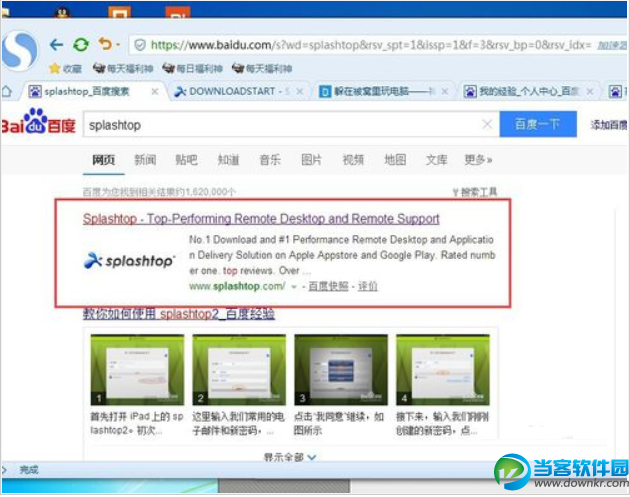Click the Baidu search box containing splashtop

(x=281, y=125)
